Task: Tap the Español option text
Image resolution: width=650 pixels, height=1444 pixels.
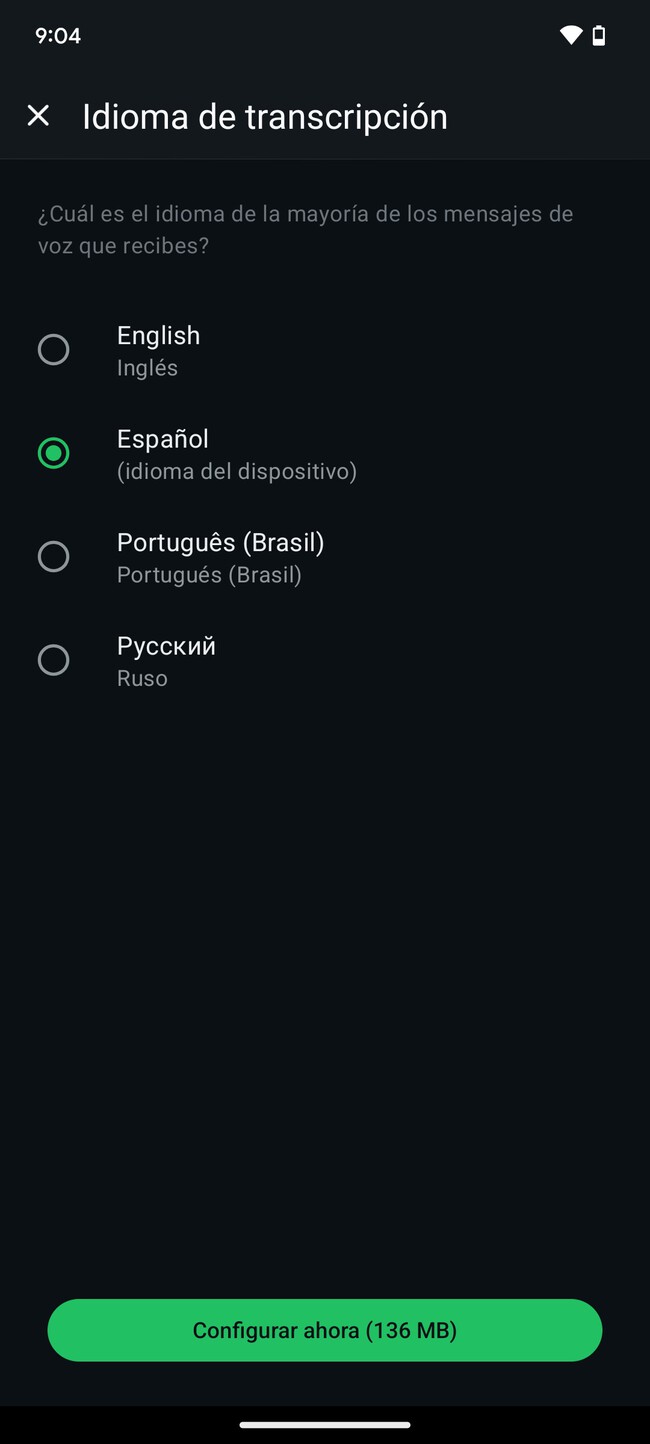Action: click(x=163, y=438)
